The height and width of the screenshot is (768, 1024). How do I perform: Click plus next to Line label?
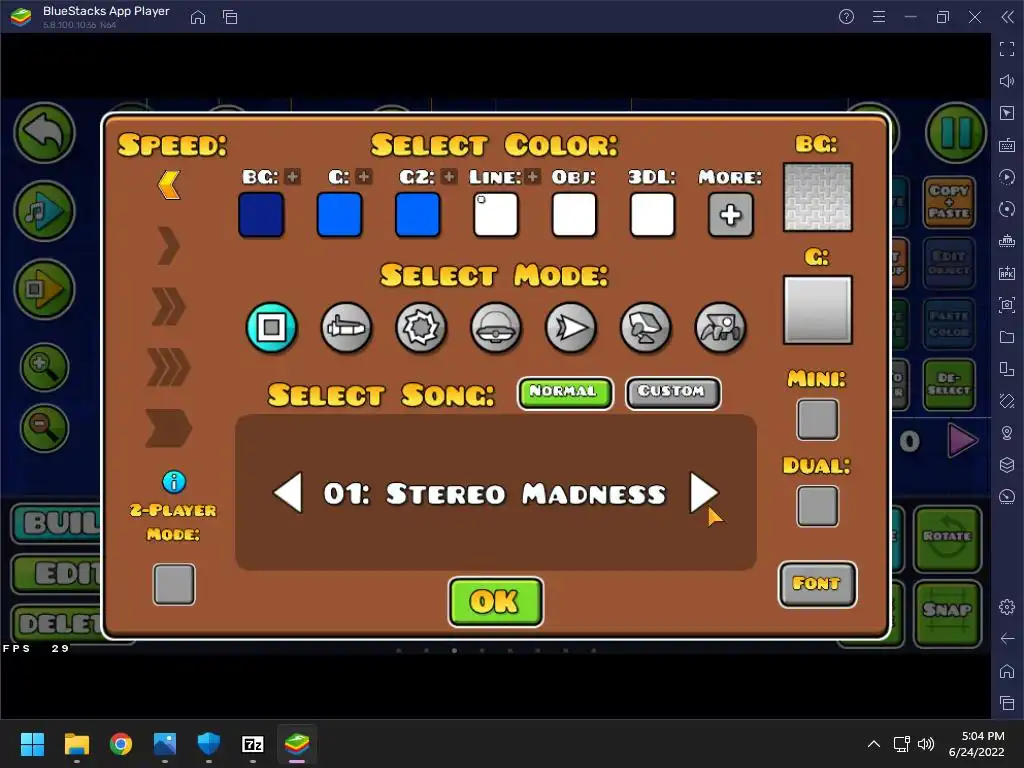click(533, 176)
